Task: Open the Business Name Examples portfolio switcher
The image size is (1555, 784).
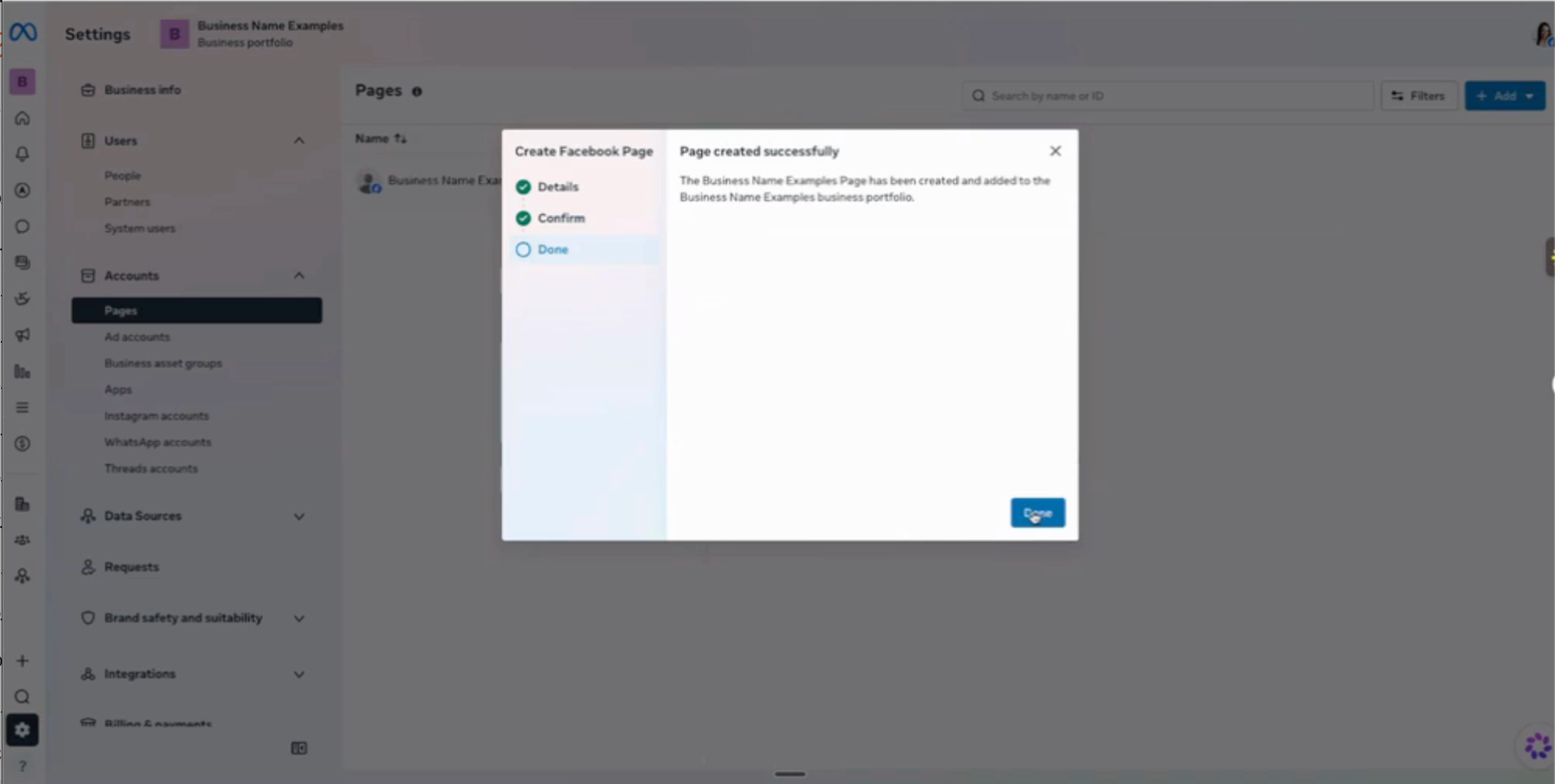Action: [x=252, y=34]
